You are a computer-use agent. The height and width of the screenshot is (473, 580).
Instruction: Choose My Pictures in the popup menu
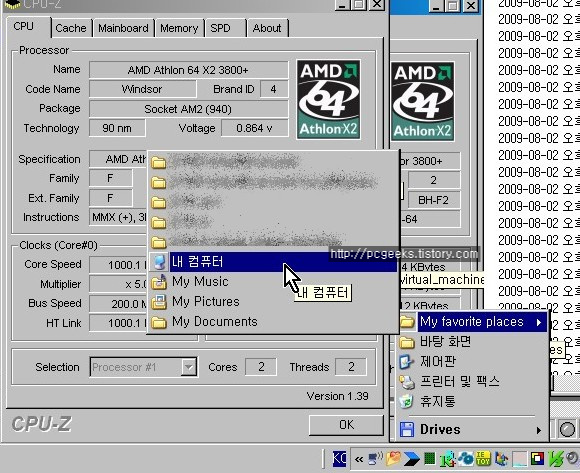(x=273, y=302)
